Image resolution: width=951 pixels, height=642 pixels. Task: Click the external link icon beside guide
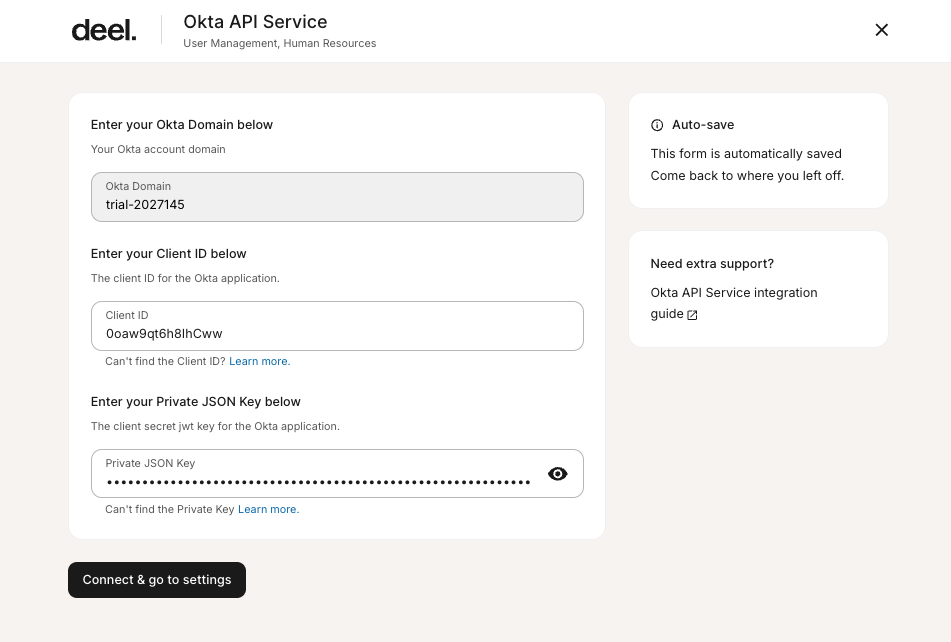[x=692, y=315]
